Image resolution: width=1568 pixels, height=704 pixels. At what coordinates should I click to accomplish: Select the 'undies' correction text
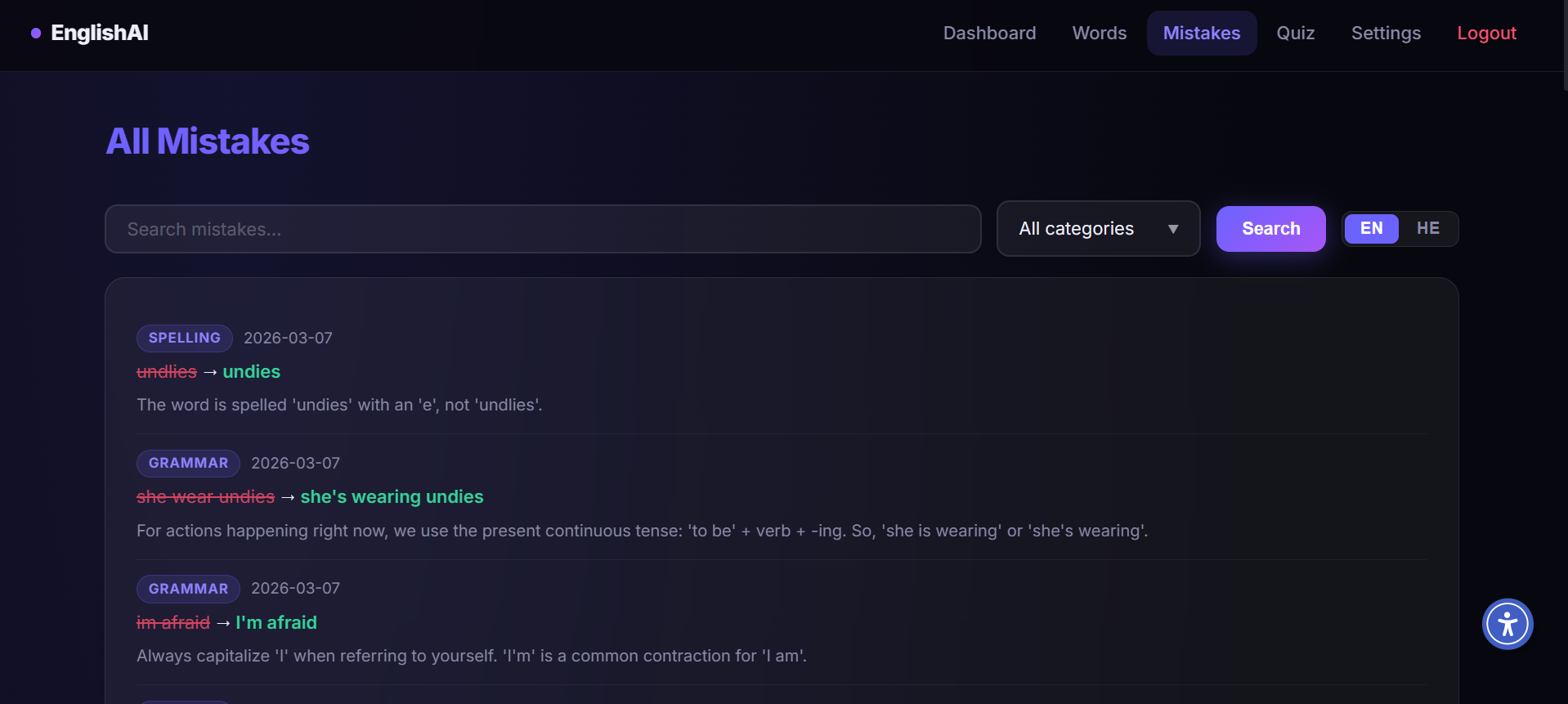point(251,372)
